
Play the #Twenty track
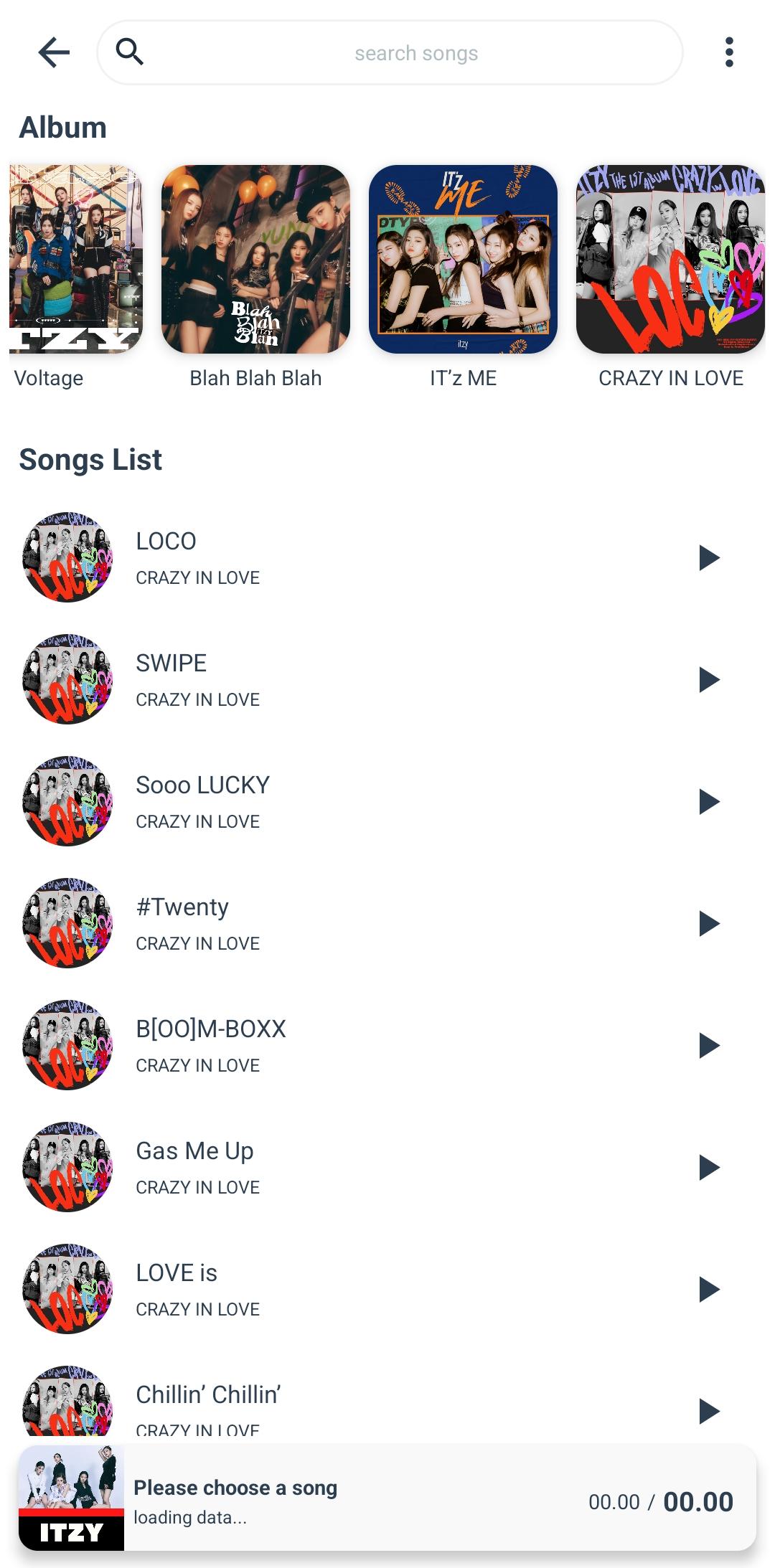[x=709, y=923]
